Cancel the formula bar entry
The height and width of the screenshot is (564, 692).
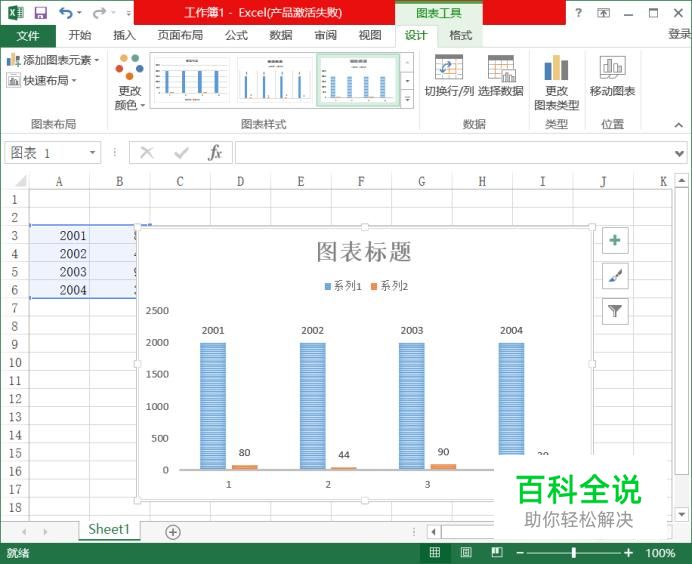pyautogui.click(x=147, y=153)
